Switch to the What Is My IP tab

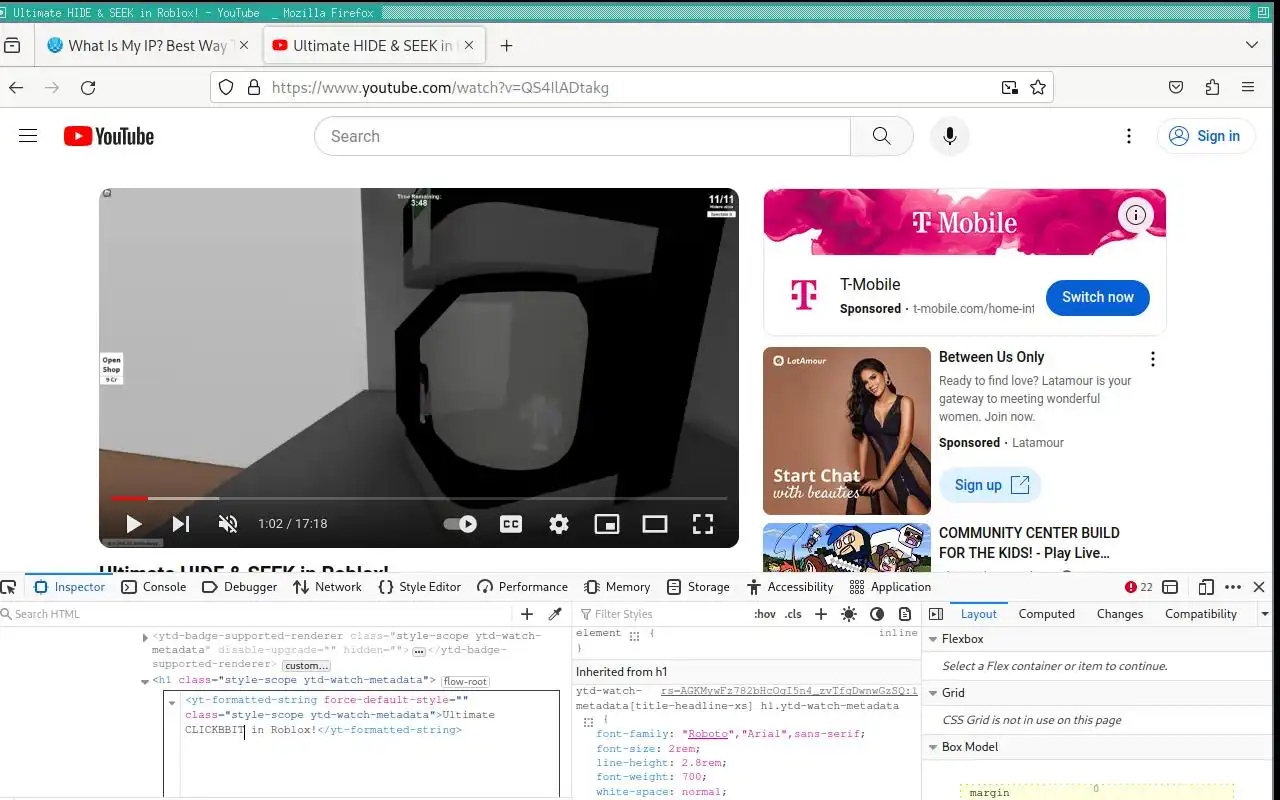148,45
